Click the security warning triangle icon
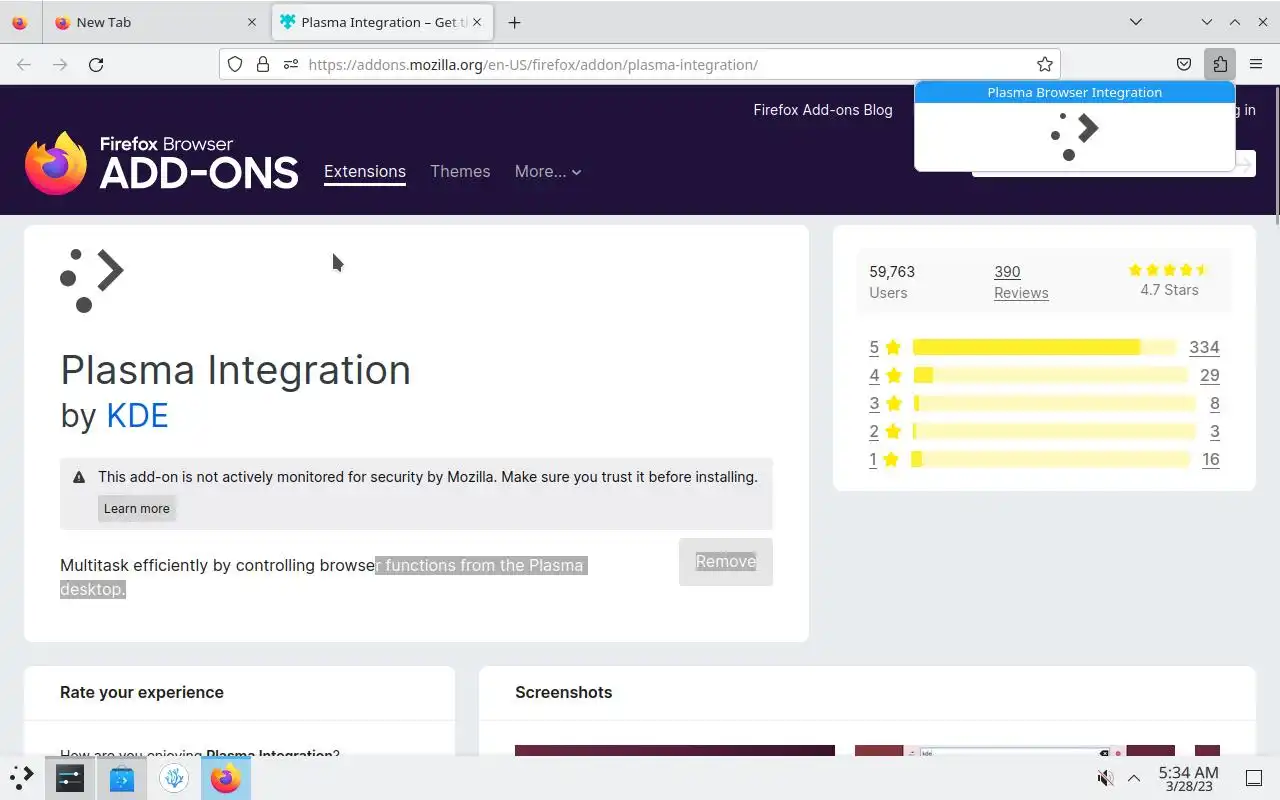This screenshot has height=800, width=1280. [79, 477]
